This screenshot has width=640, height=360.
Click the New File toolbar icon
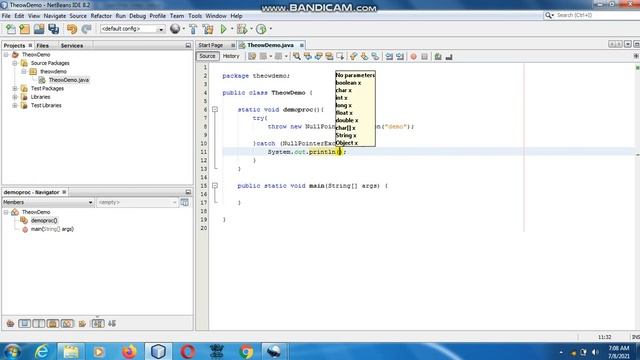11,29
